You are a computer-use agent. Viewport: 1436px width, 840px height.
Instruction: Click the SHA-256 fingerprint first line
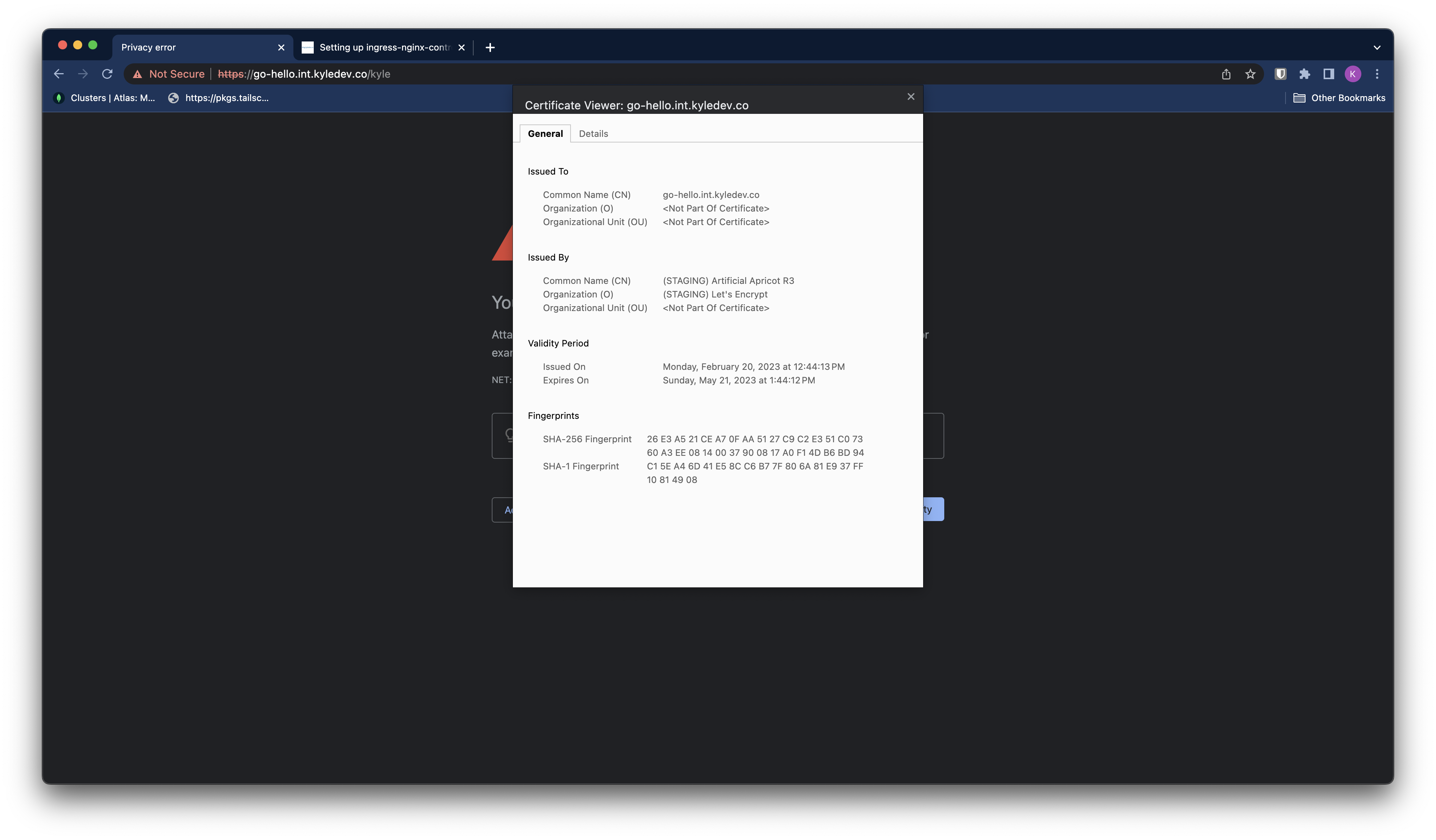[755, 439]
